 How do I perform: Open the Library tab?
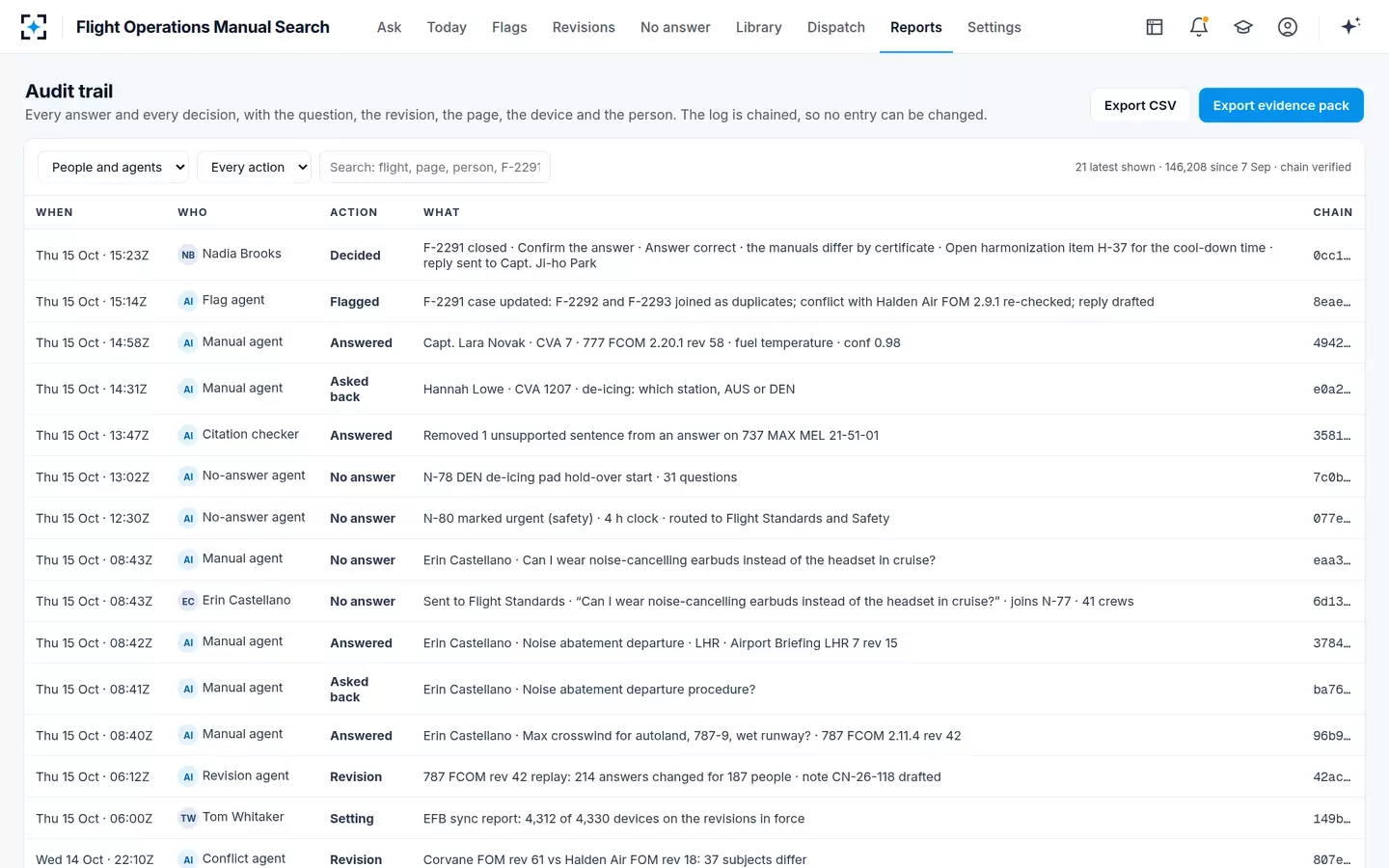tap(759, 27)
